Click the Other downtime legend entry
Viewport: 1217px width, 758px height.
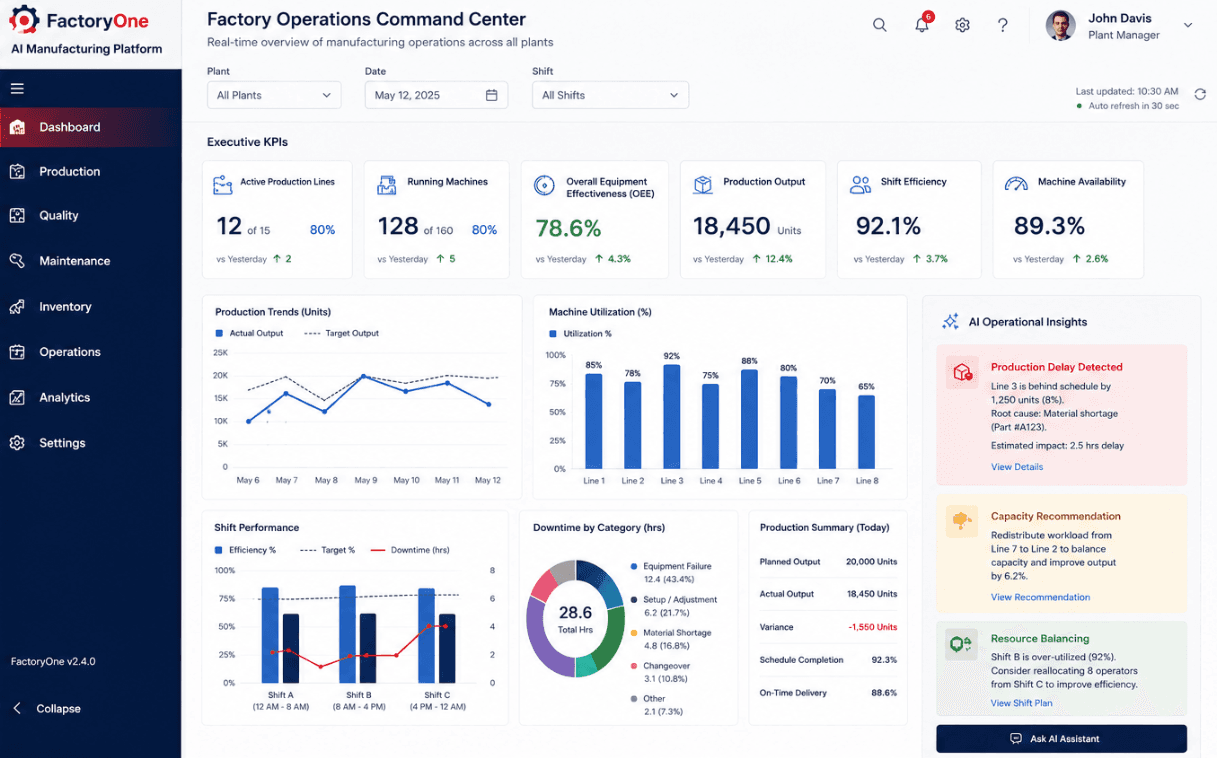[x=657, y=705]
